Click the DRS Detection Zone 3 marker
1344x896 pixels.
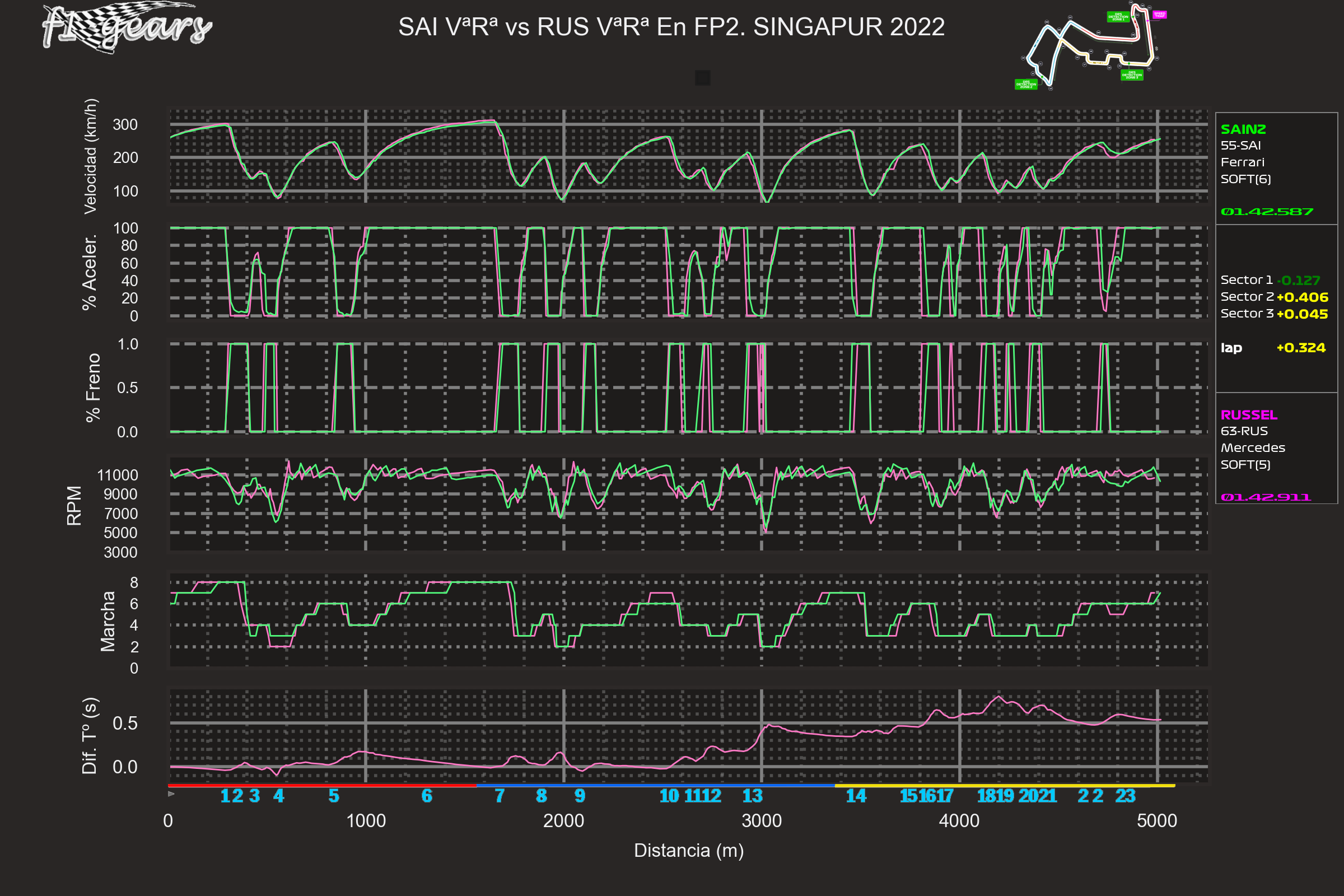click(x=1131, y=75)
